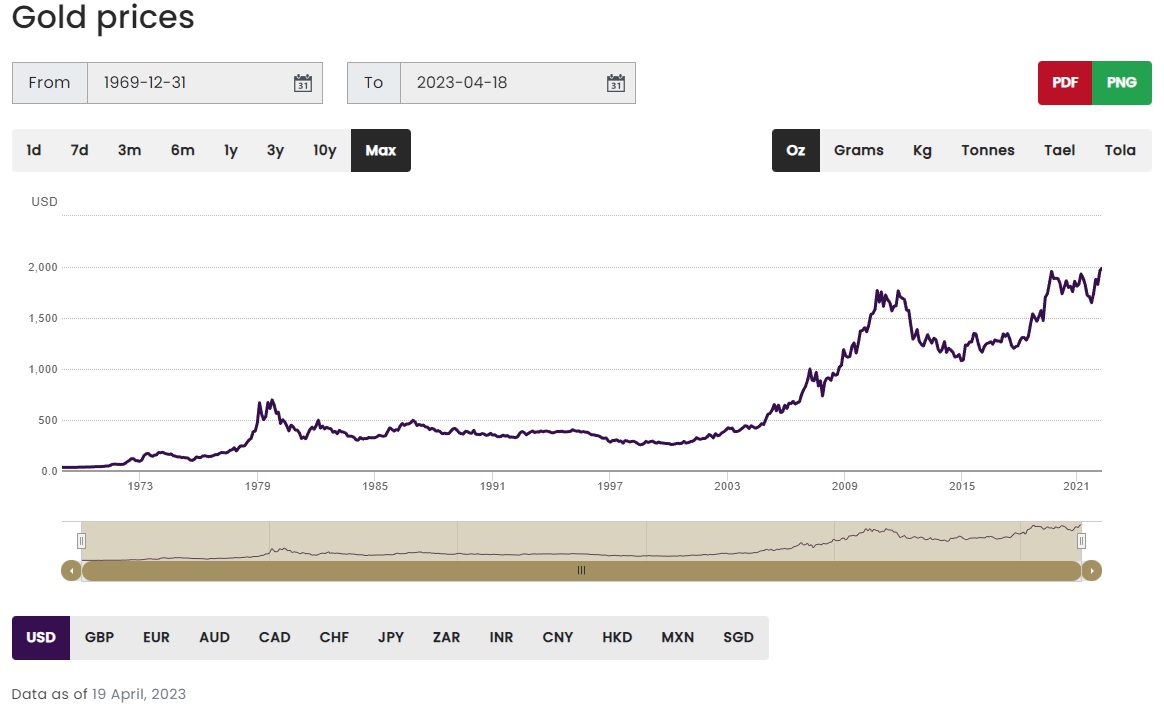This screenshot has width=1164, height=706.
Task: Switch units to Tonnes
Action: (x=987, y=150)
